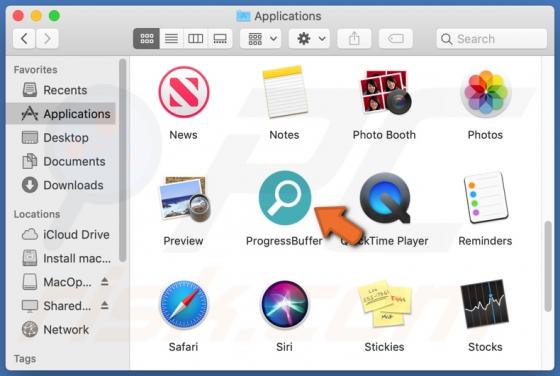This screenshot has height=376, width=560.
Task: Open Network in the sidebar
Action: click(x=61, y=330)
